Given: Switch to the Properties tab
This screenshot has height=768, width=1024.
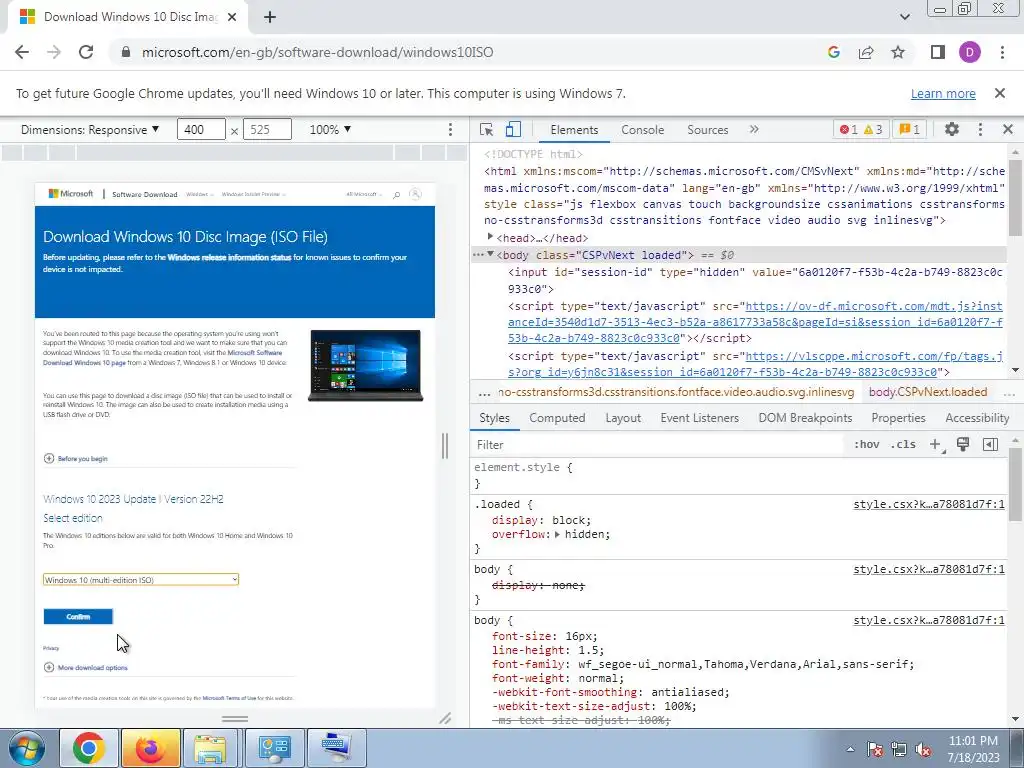Looking at the screenshot, I should 898,418.
